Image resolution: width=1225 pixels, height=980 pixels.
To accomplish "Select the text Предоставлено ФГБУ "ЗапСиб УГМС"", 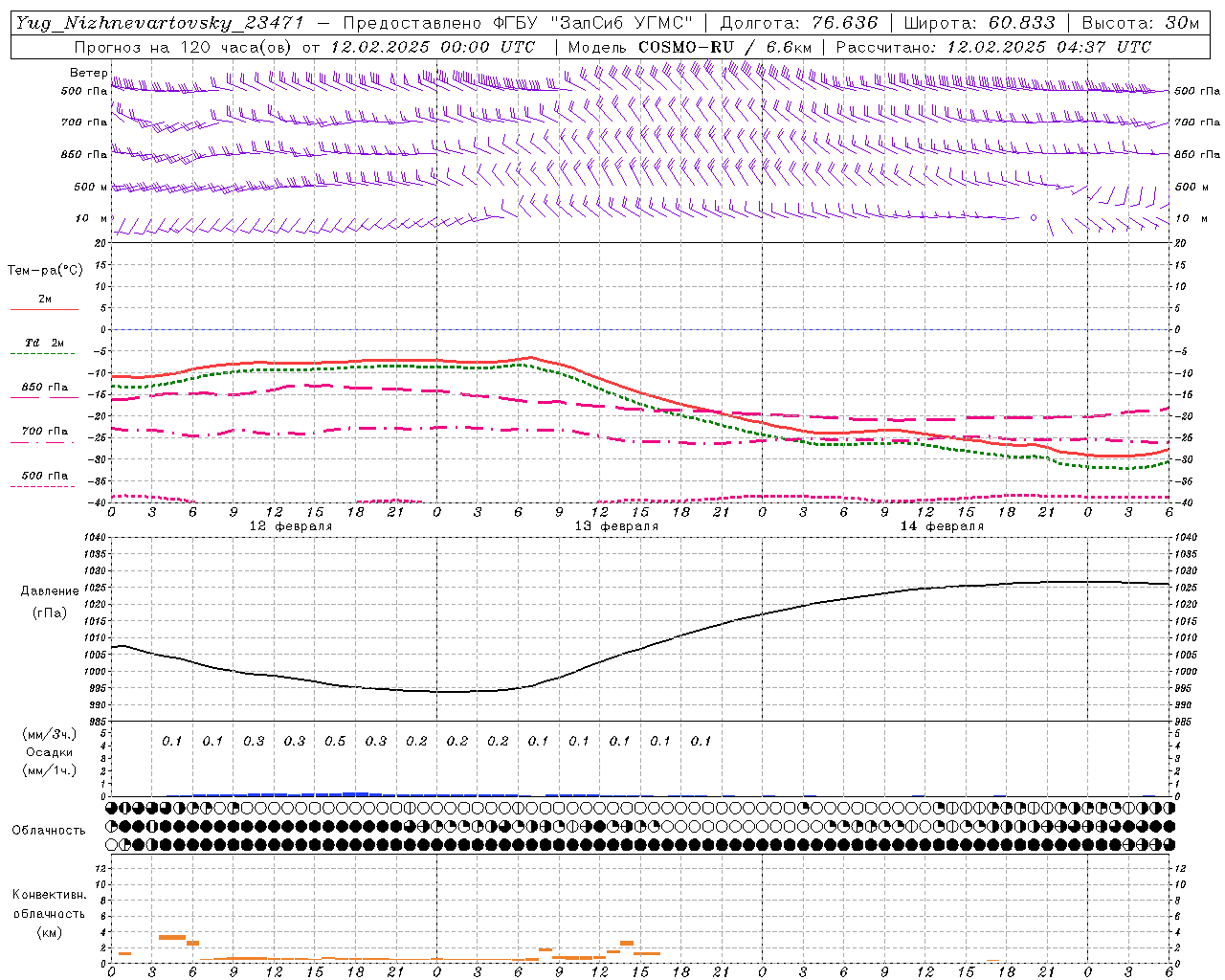I will coord(517,23).
